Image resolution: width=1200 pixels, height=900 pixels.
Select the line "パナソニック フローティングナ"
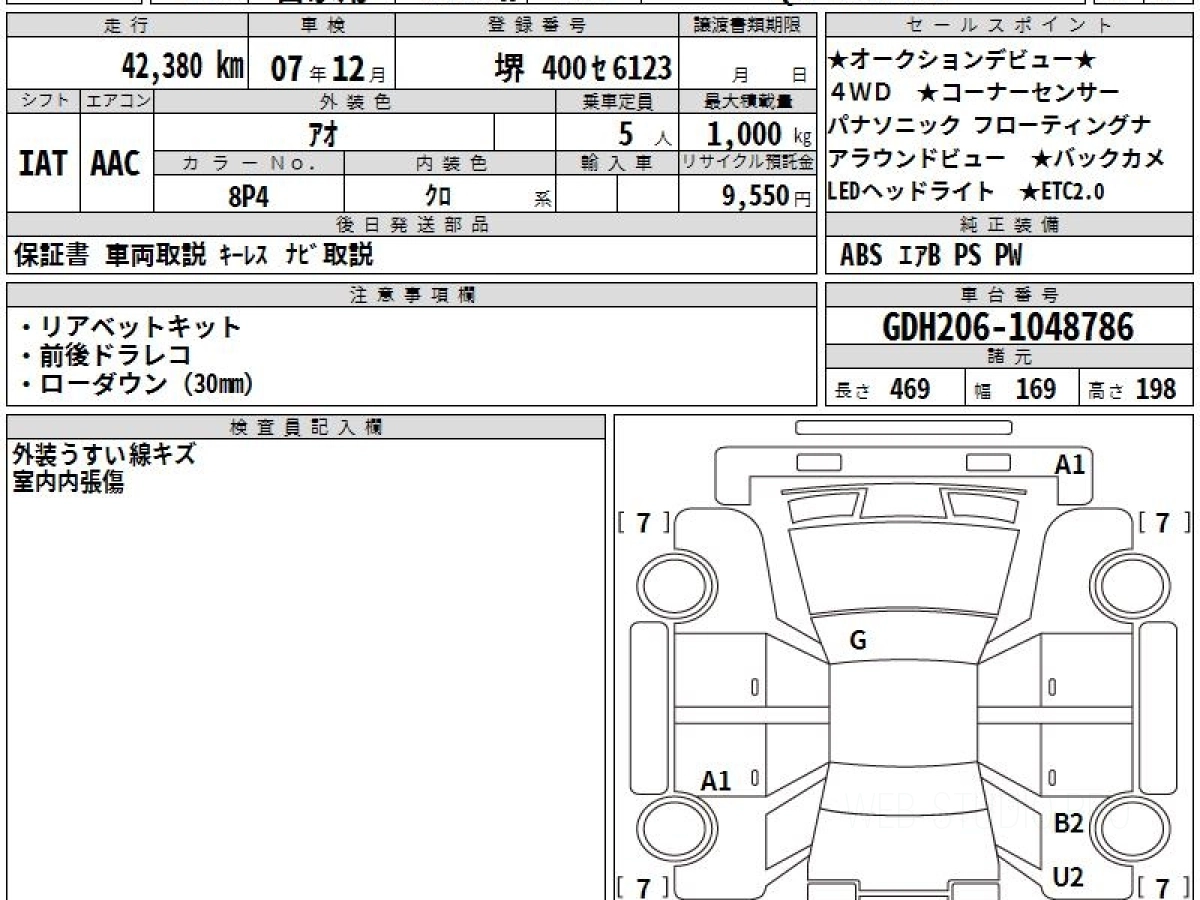tap(990, 126)
